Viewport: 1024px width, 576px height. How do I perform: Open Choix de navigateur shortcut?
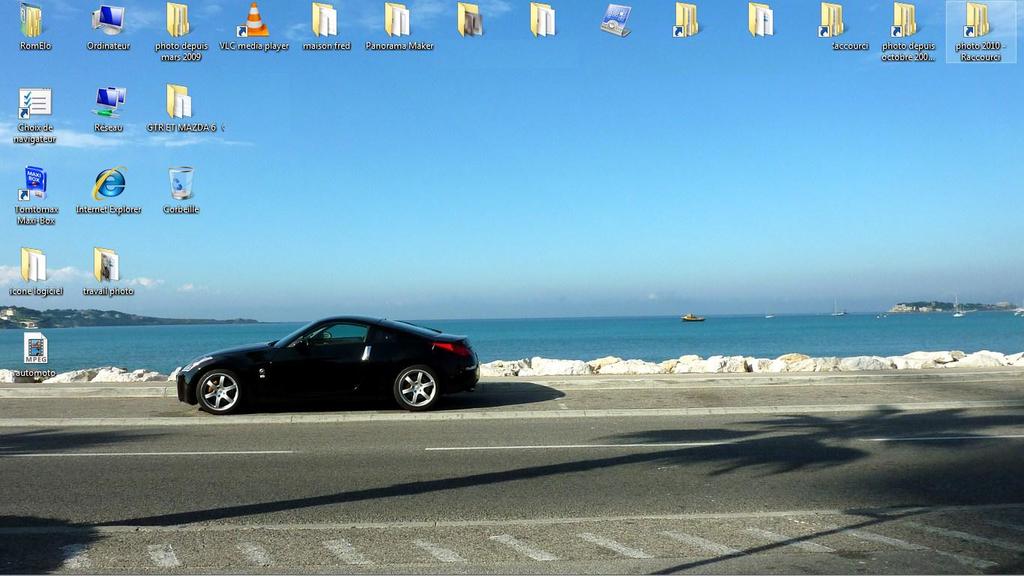pos(35,103)
